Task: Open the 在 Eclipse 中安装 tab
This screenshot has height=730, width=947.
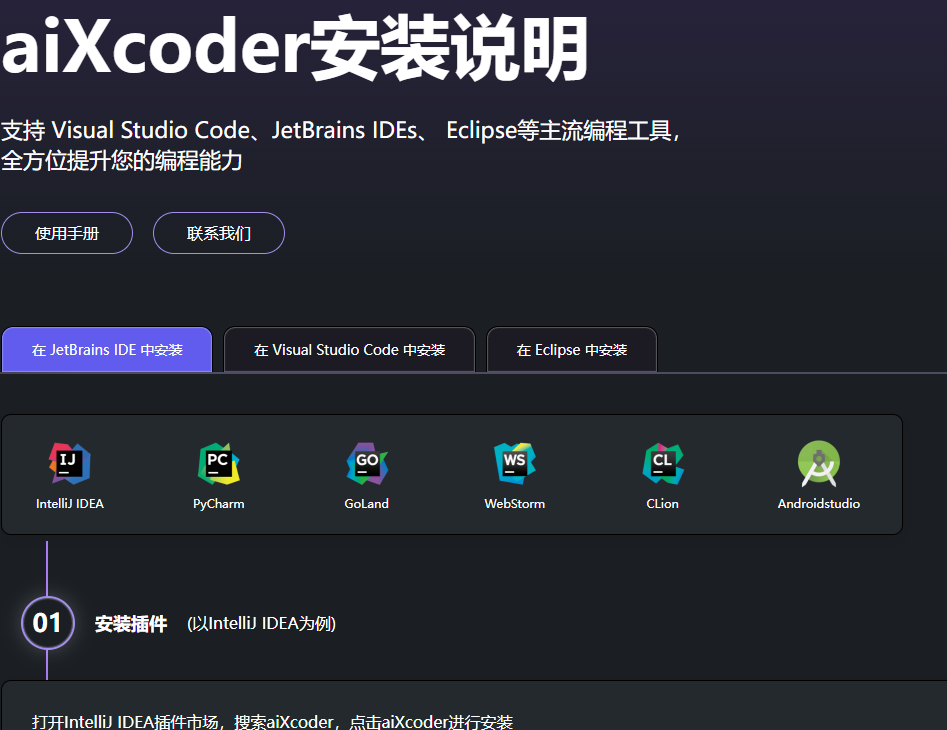Action: point(572,350)
